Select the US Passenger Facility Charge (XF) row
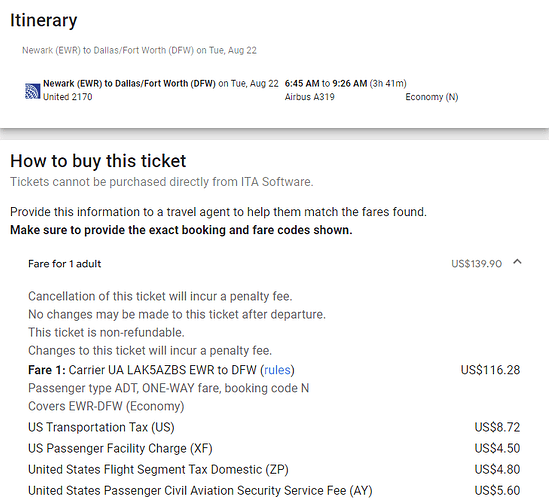This screenshot has width=549, height=500. pos(274,449)
